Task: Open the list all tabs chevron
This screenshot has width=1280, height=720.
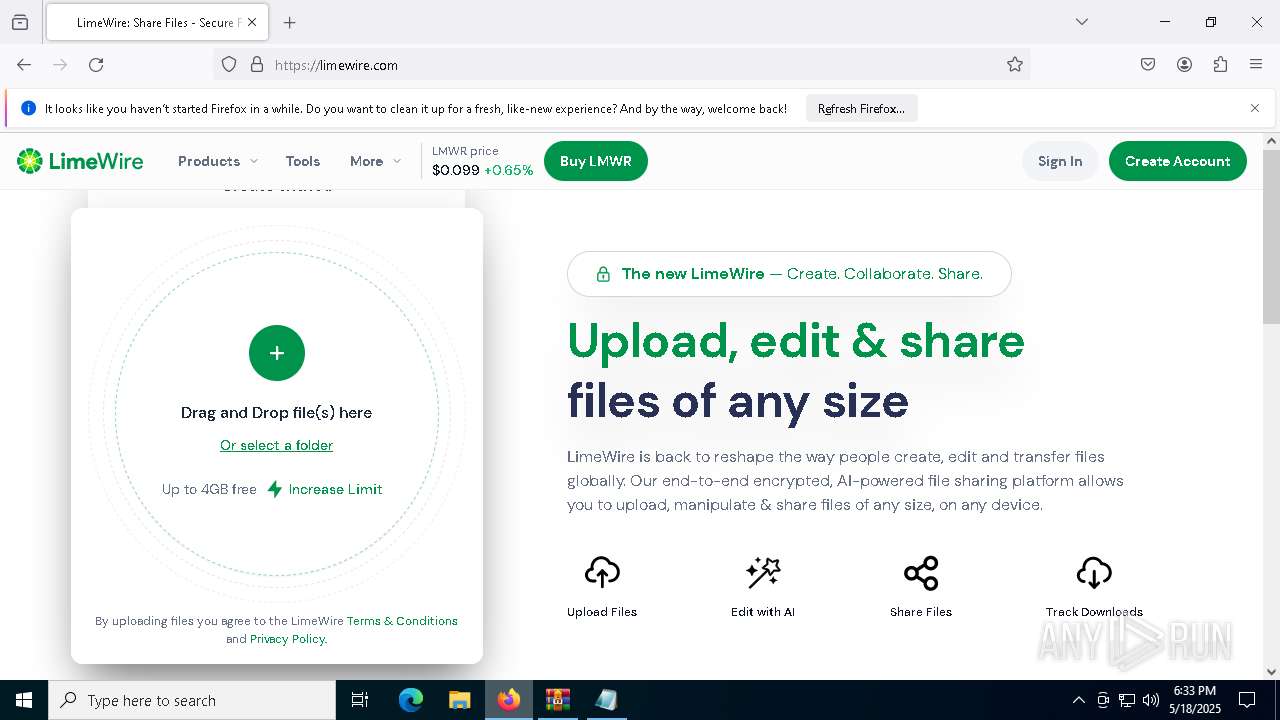Action: [1082, 22]
